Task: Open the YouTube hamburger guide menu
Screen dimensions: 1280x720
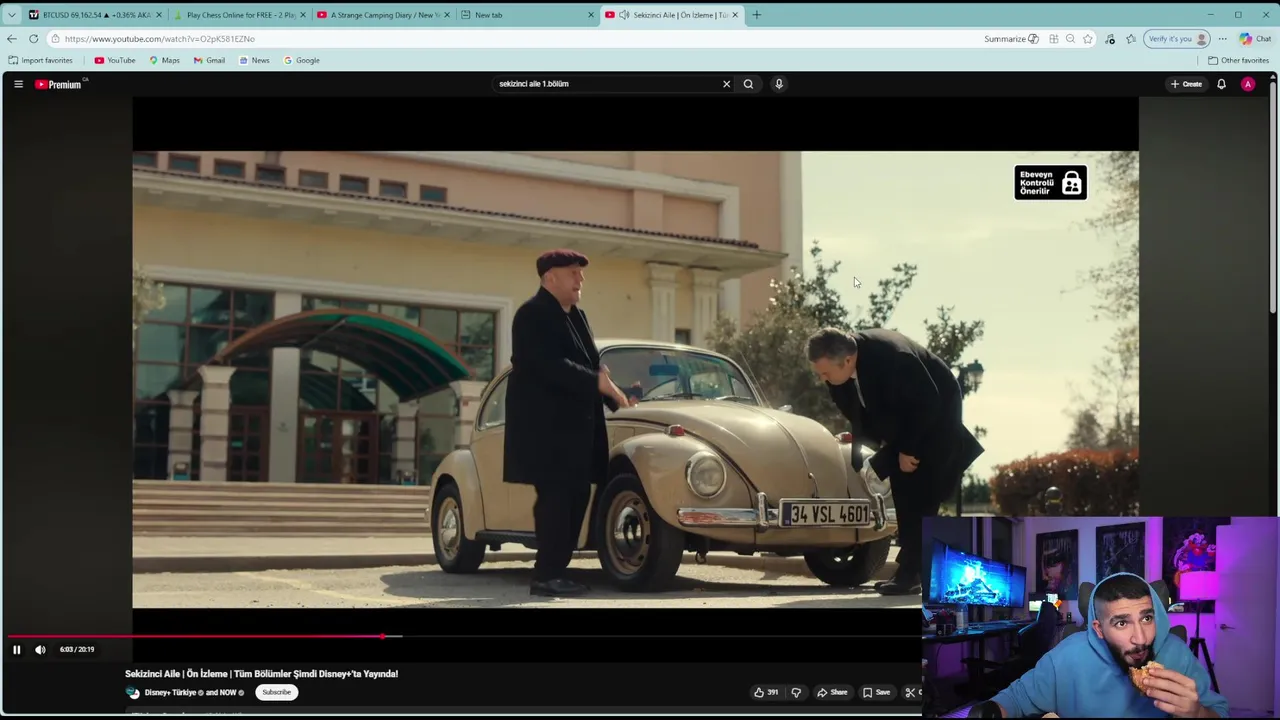Action: point(18,84)
